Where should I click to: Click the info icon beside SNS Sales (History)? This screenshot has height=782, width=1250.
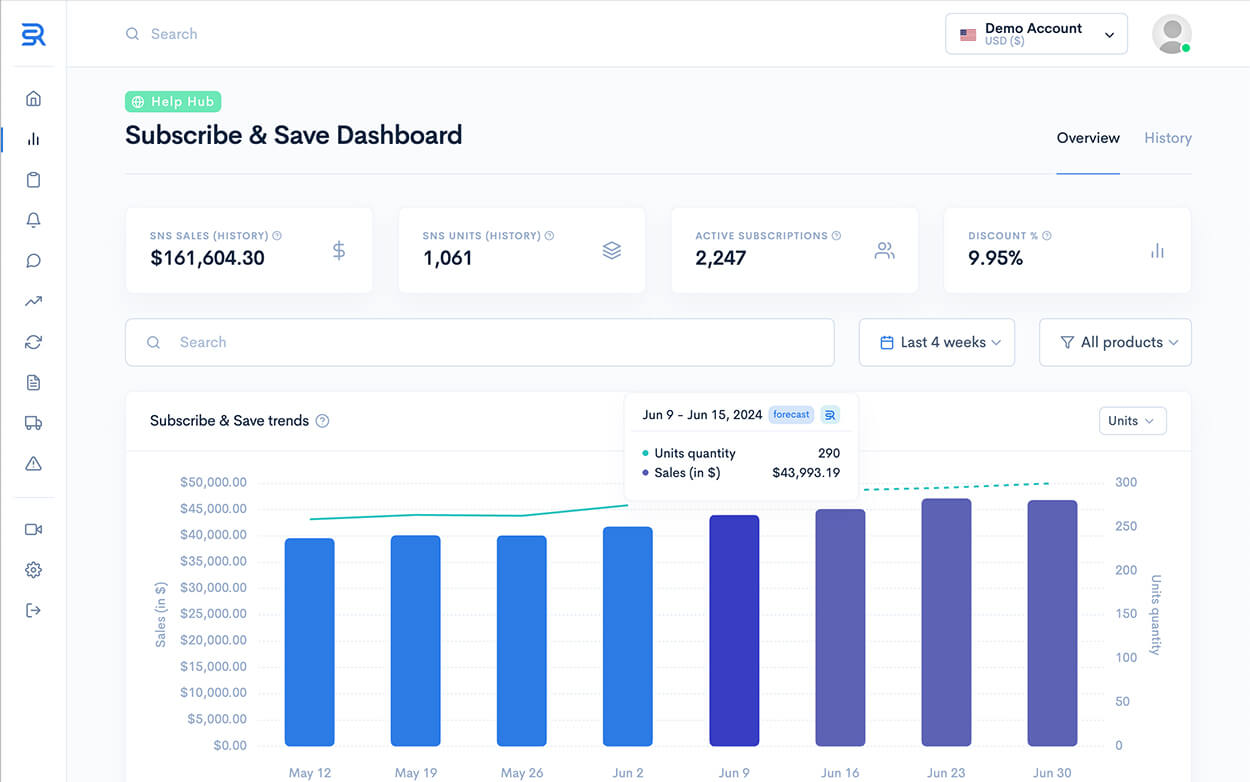(x=277, y=236)
